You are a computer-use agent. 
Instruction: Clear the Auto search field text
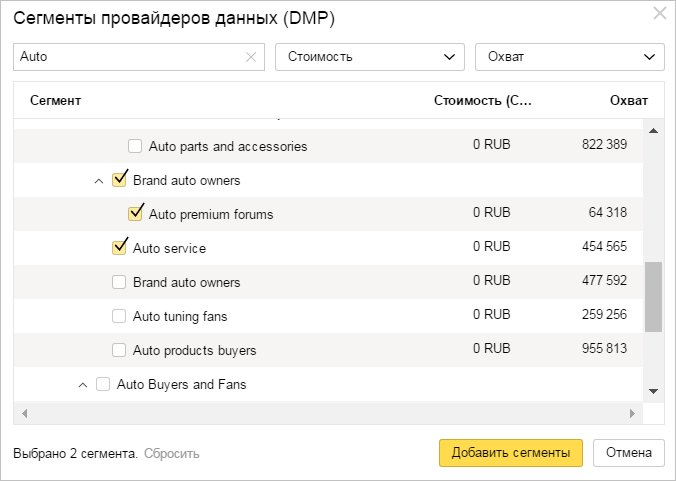click(251, 57)
